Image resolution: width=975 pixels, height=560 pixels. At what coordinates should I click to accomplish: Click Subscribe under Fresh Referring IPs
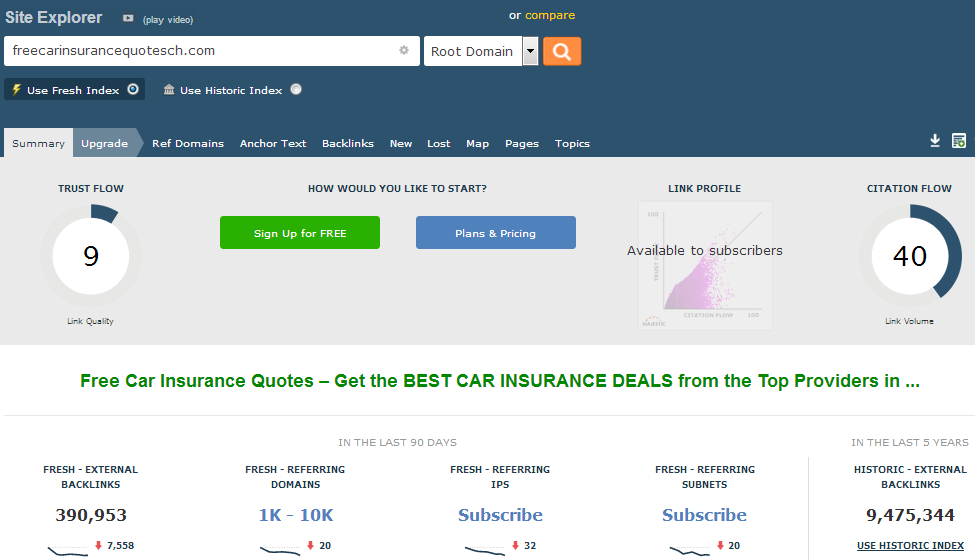pyautogui.click(x=500, y=515)
